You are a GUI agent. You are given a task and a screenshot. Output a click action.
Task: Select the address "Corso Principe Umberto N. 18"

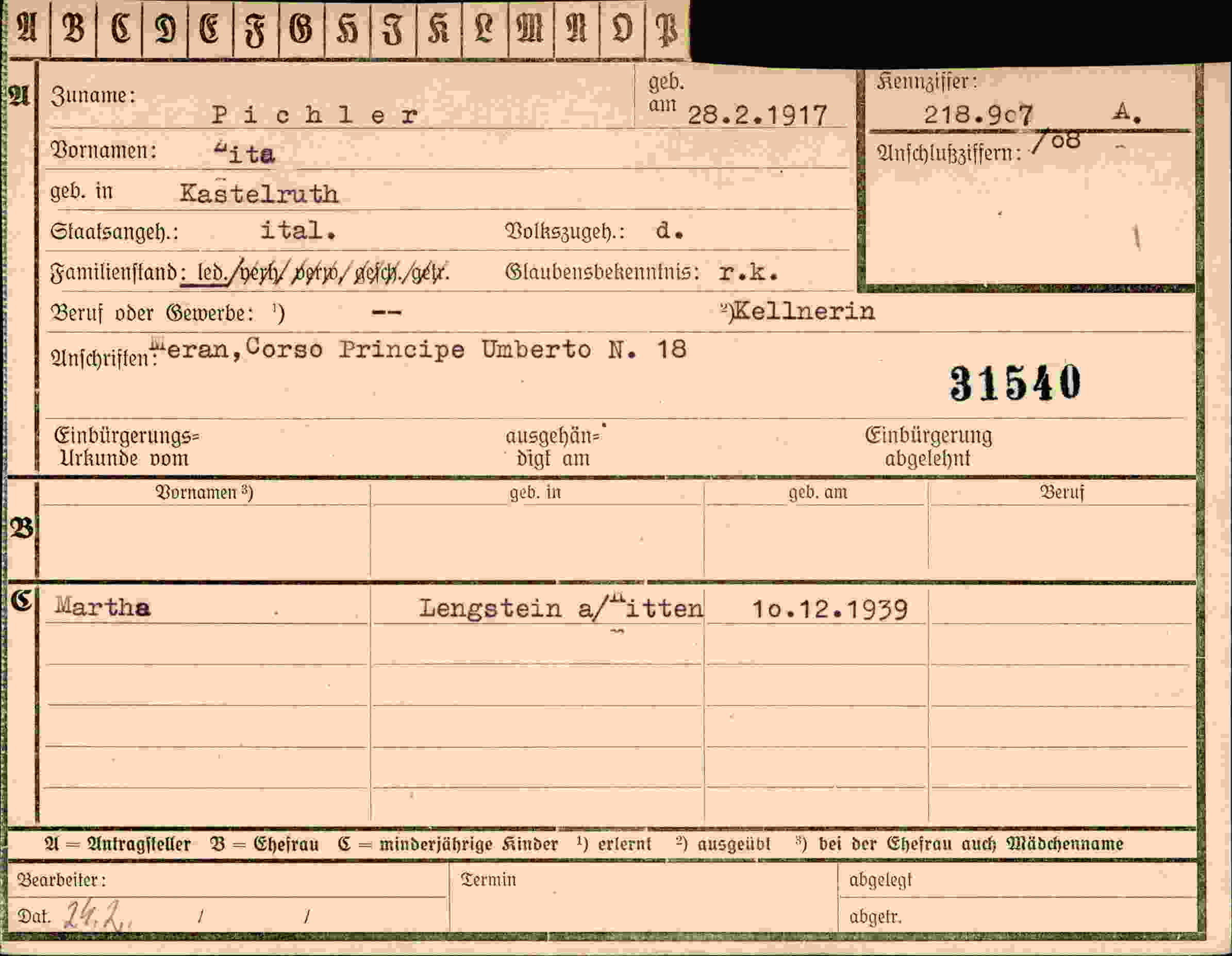point(467,349)
